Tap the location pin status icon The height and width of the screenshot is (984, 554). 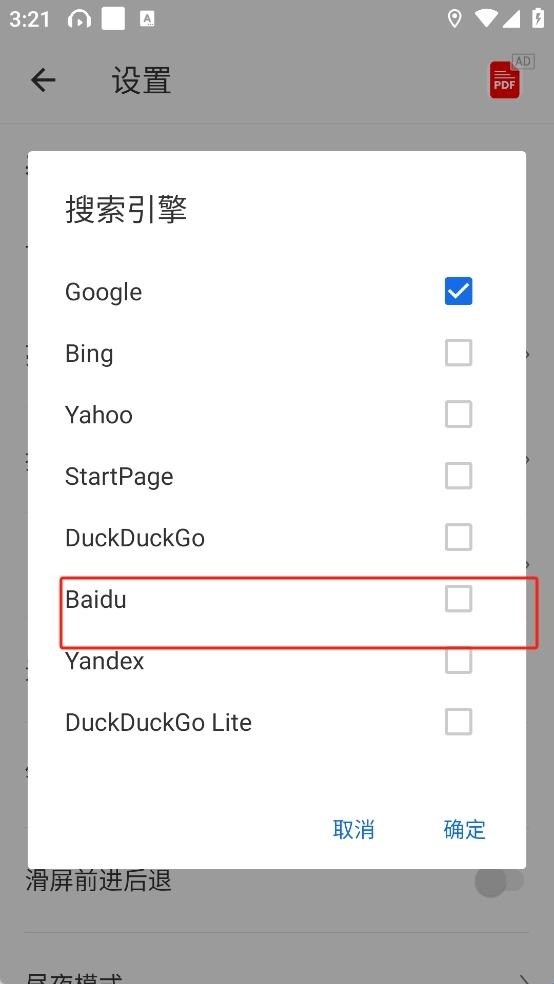pos(454,19)
